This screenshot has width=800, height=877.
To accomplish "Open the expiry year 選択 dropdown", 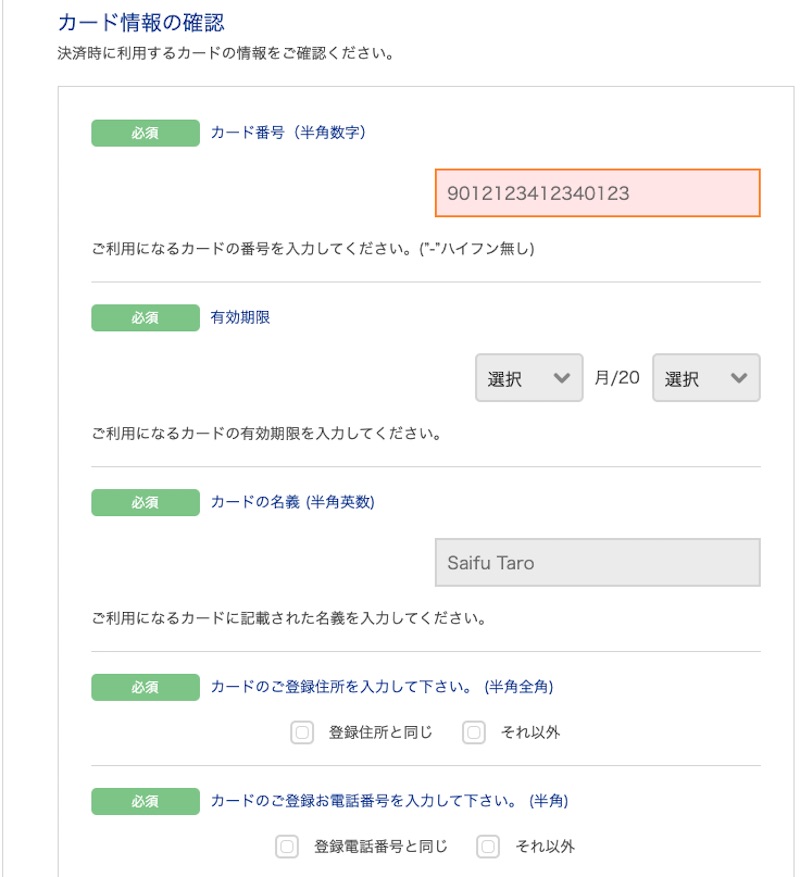I will [706, 378].
